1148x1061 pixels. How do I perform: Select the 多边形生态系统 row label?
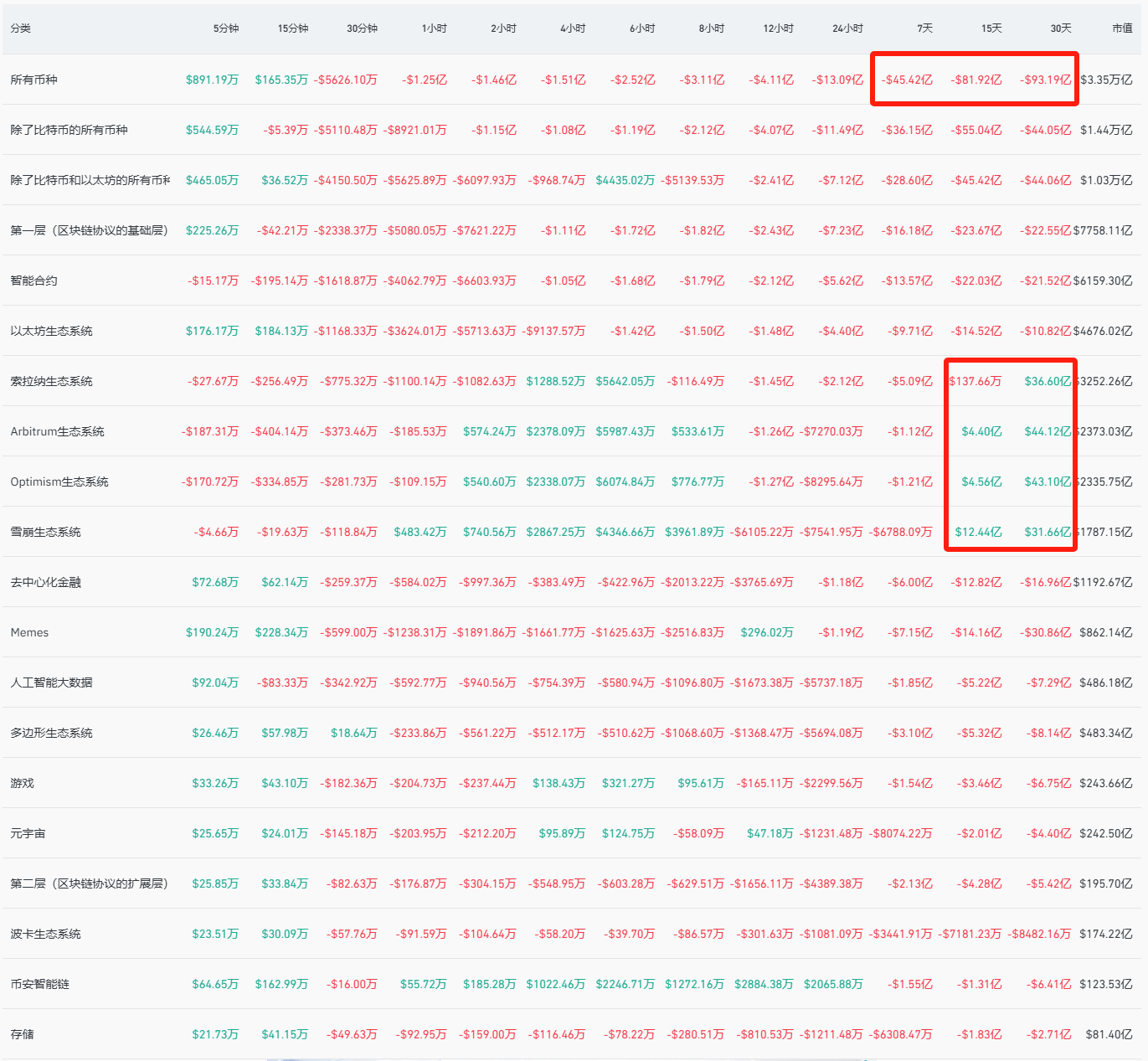point(51,733)
